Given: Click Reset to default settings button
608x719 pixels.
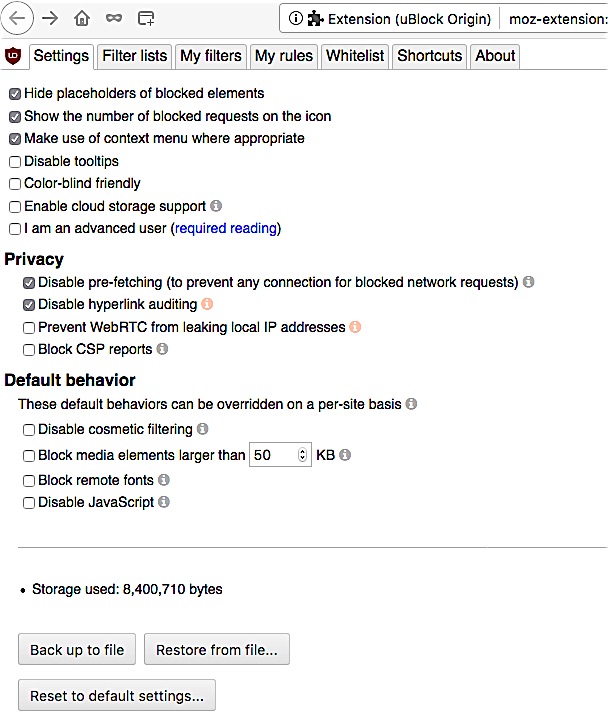Looking at the screenshot, I should (x=117, y=695).
